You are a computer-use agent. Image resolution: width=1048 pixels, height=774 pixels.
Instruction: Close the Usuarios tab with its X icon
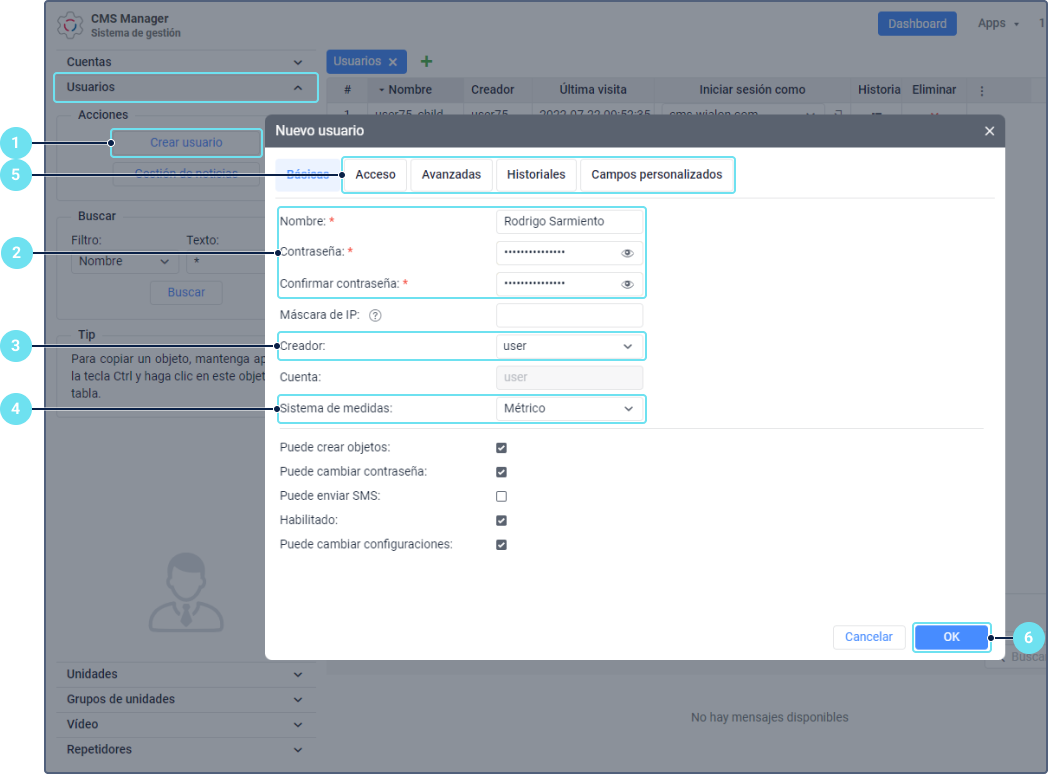coord(393,62)
